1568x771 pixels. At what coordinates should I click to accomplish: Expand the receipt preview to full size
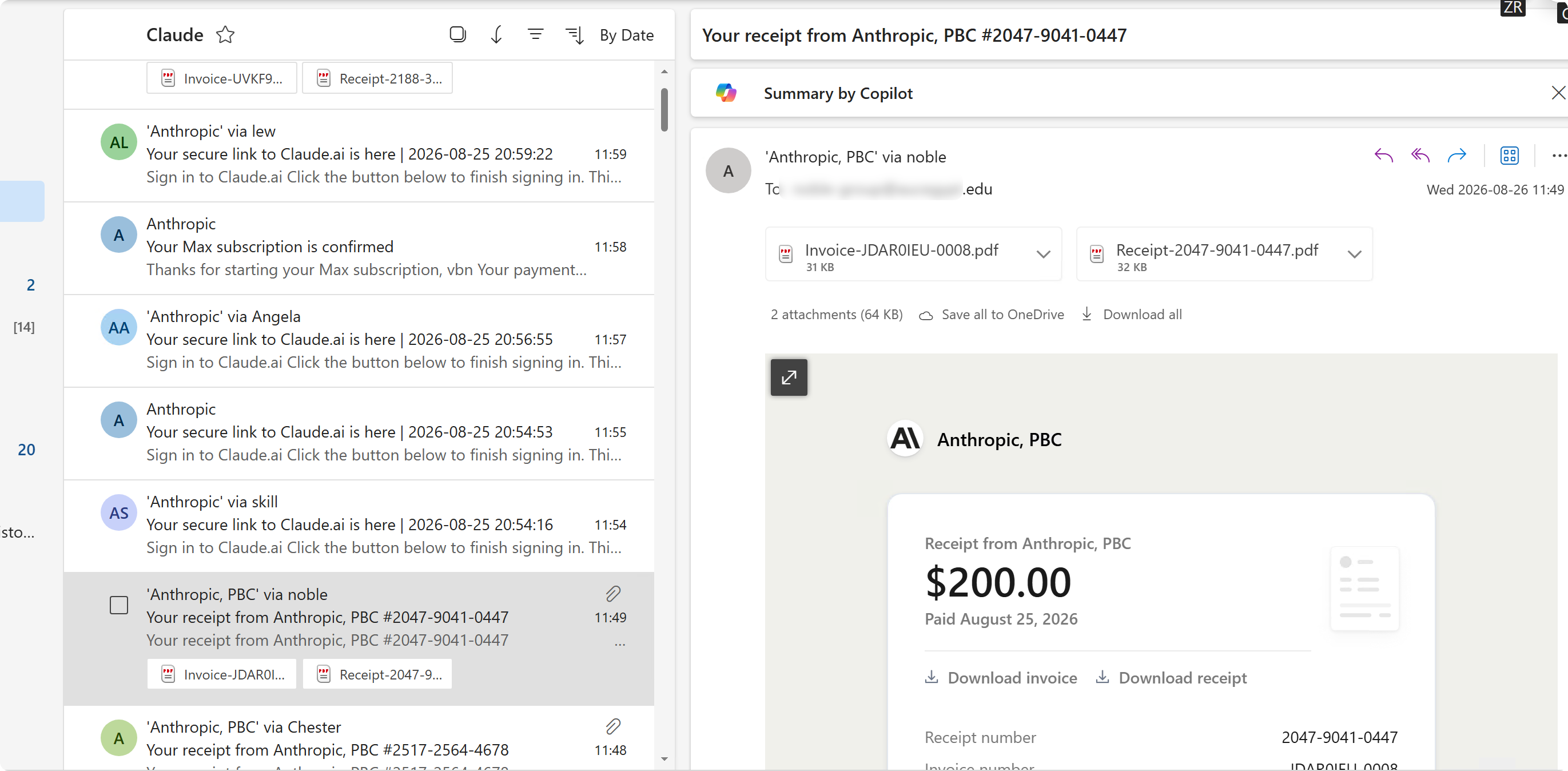tap(788, 377)
